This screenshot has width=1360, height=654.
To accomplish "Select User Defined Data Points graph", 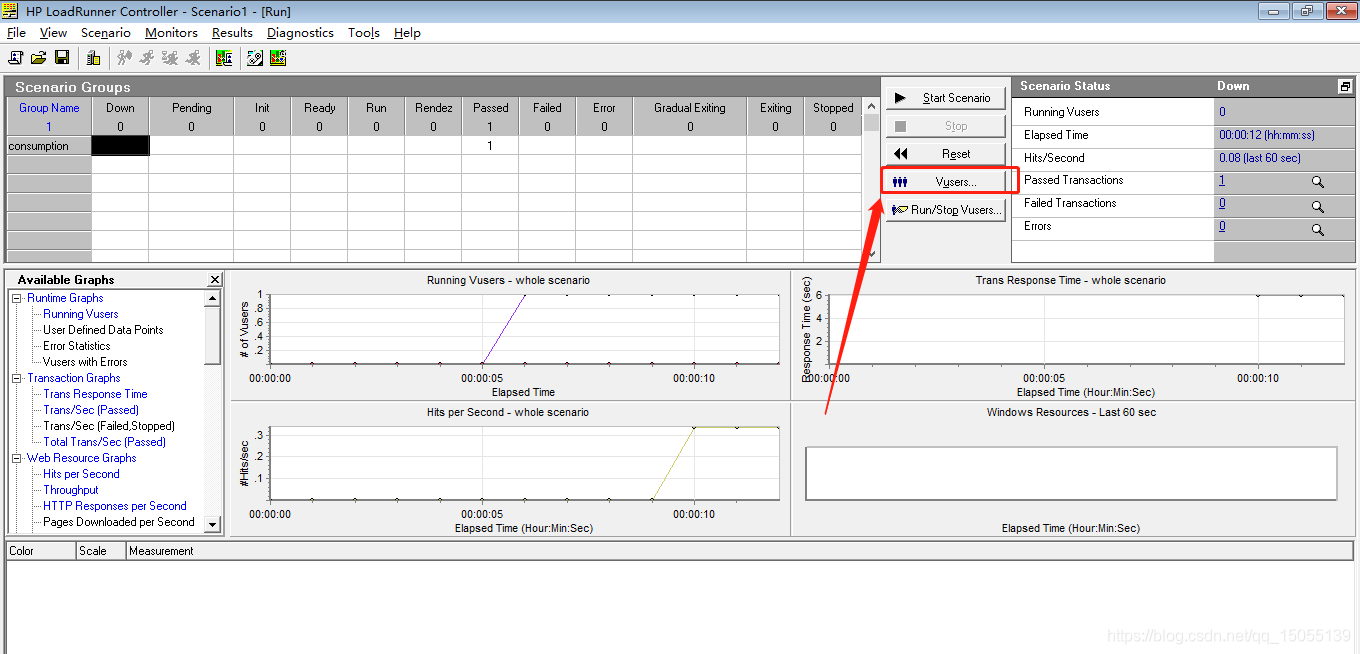I will coord(103,330).
